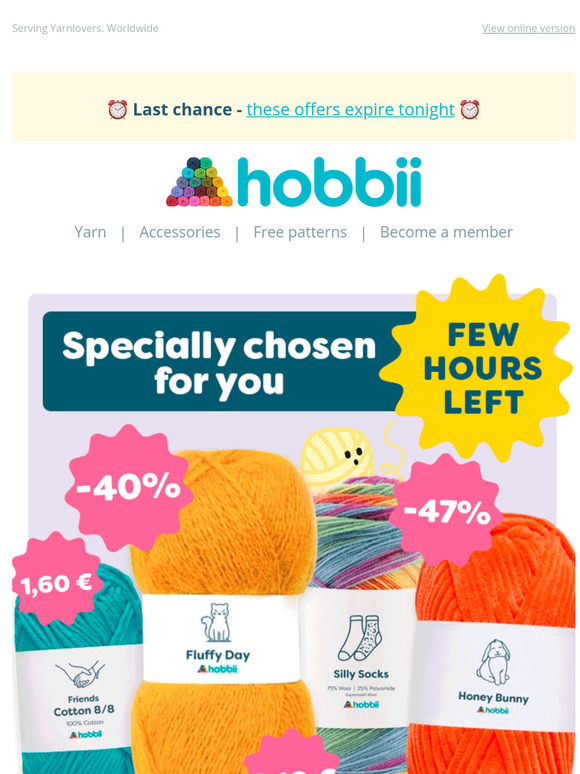Image resolution: width=580 pixels, height=774 pixels.
Task: Click the 1,60 € price badge
Action: (57, 583)
